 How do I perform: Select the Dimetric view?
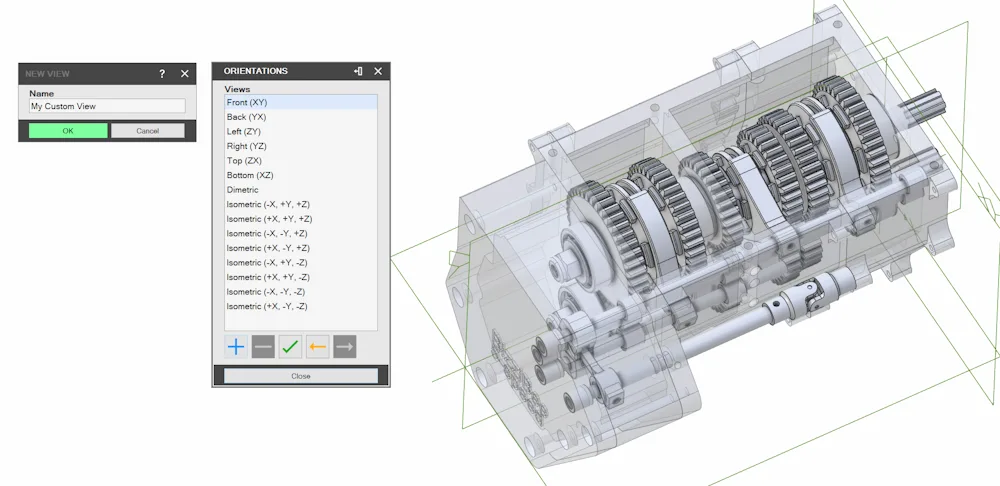coord(300,189)
